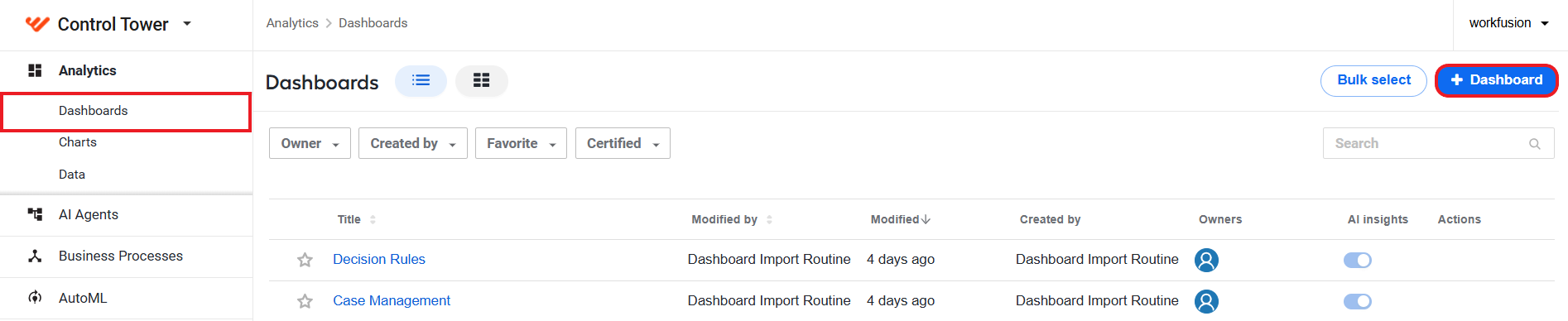1568x321 pixels.
Task: Open the AutoML sidebar icon
Action: pos(35,297)
